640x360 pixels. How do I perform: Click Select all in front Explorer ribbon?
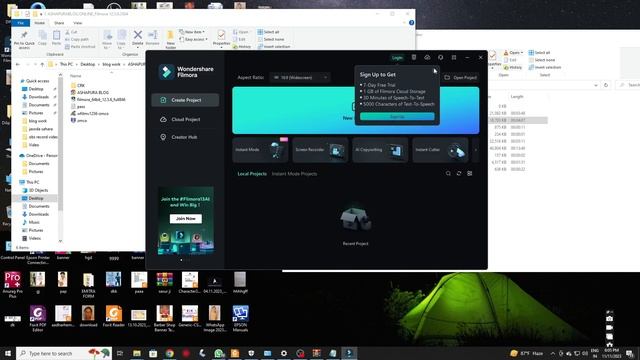click(x=268, y=32)
